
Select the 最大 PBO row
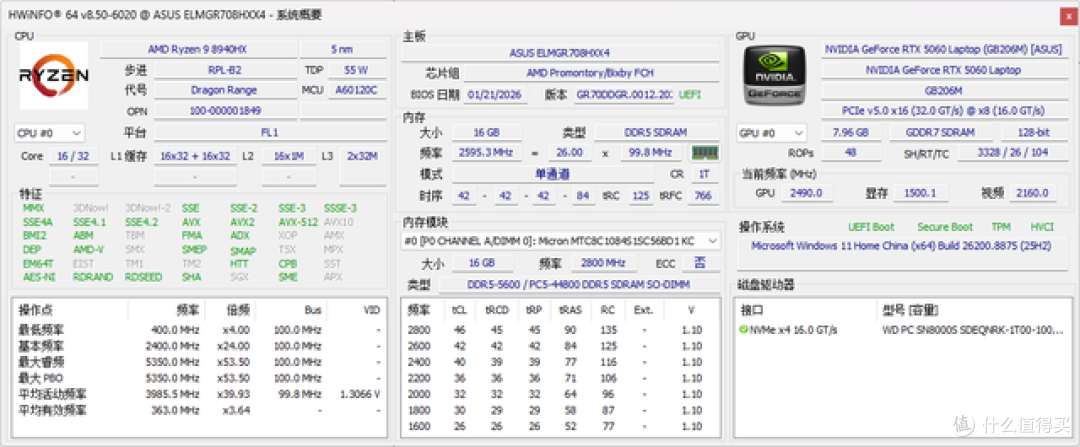(x=199, y=378)
